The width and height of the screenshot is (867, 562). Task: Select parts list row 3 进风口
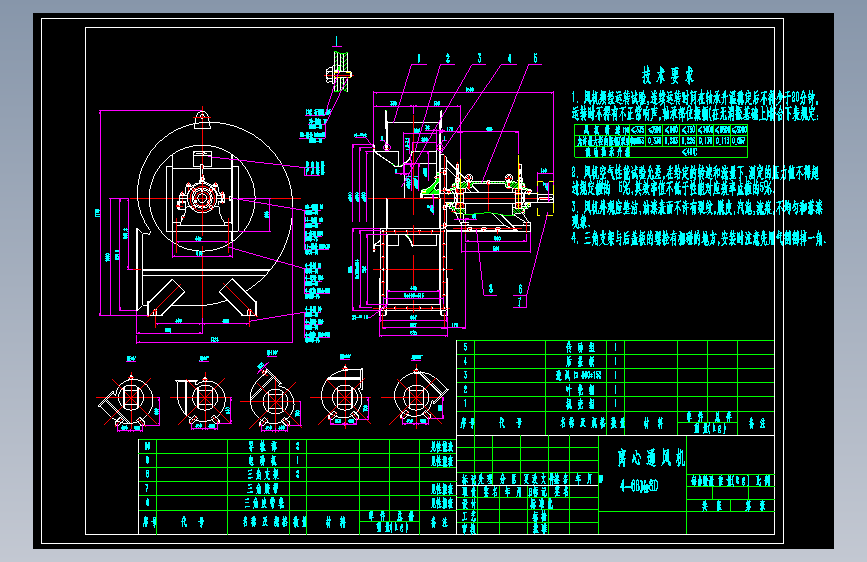[615, 375]
